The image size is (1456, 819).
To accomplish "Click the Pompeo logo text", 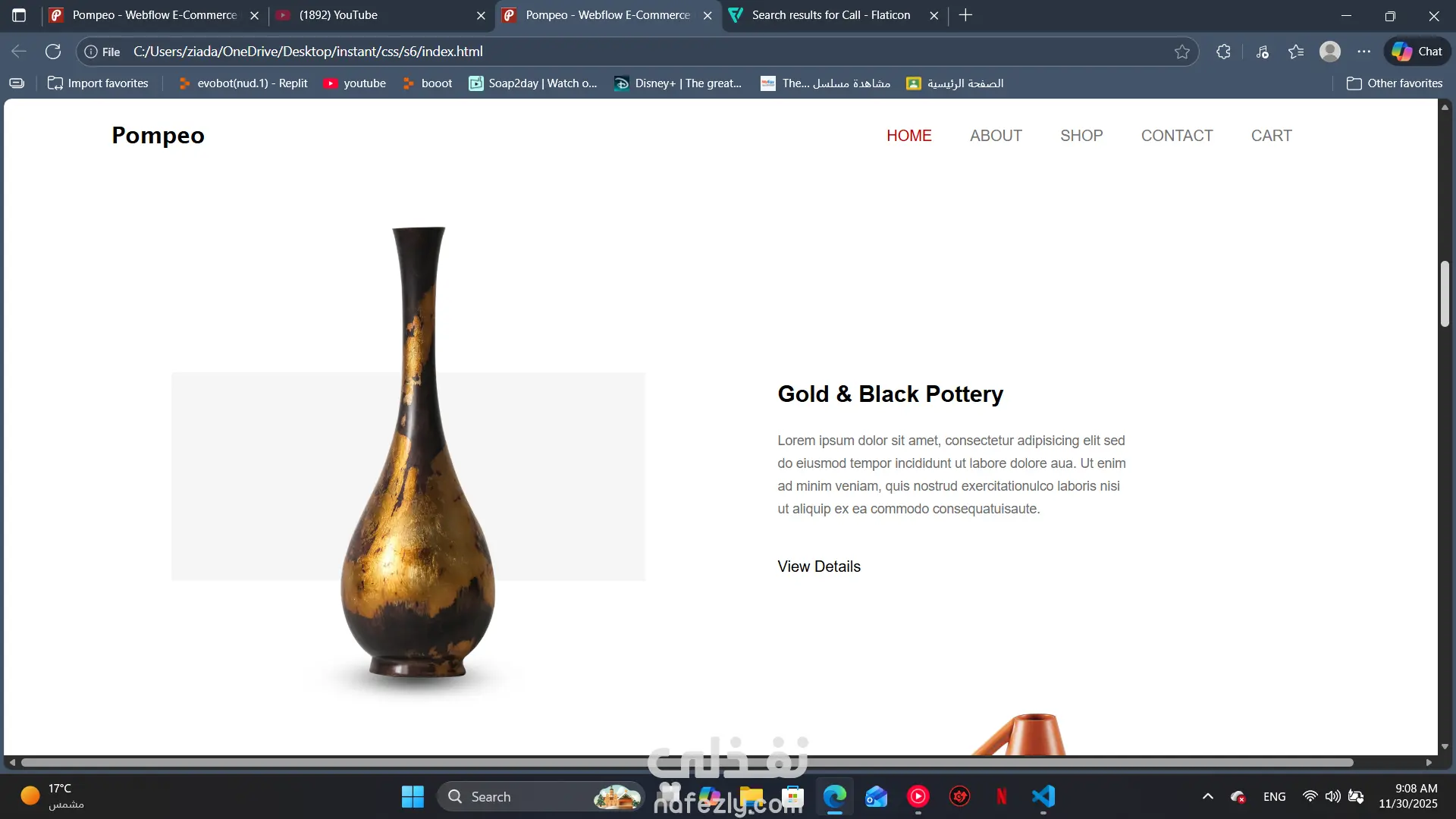I will coord(158,136).
